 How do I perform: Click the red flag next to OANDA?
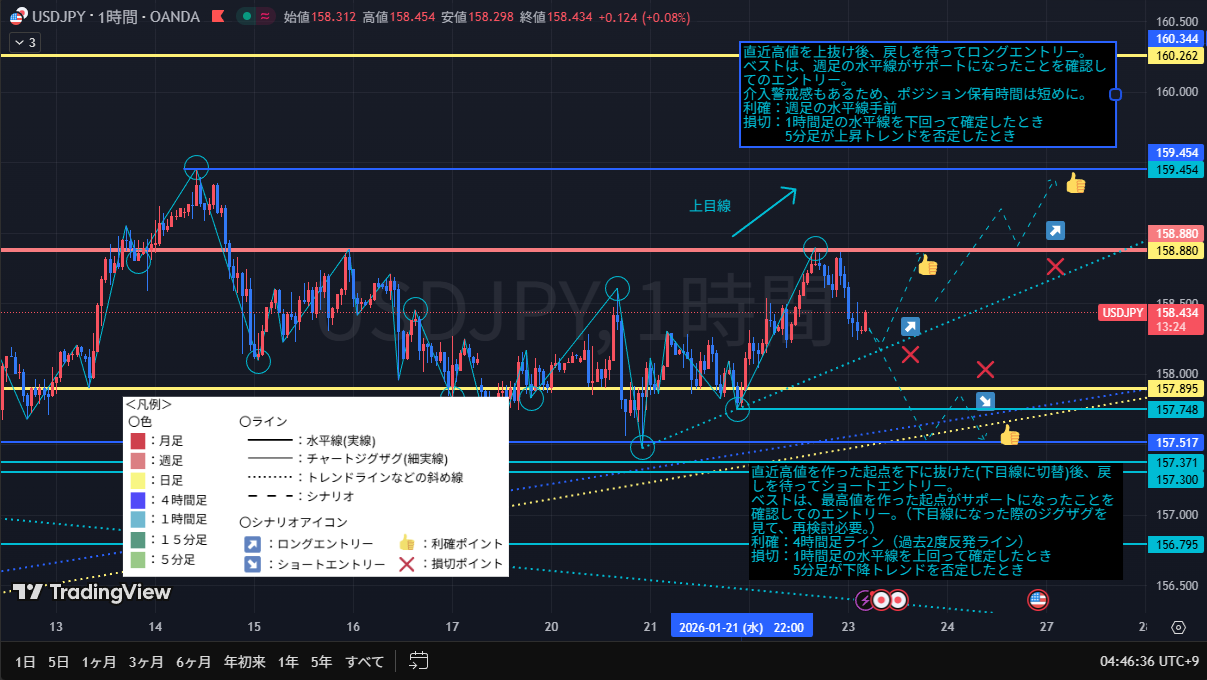click(x=220, y=16)
